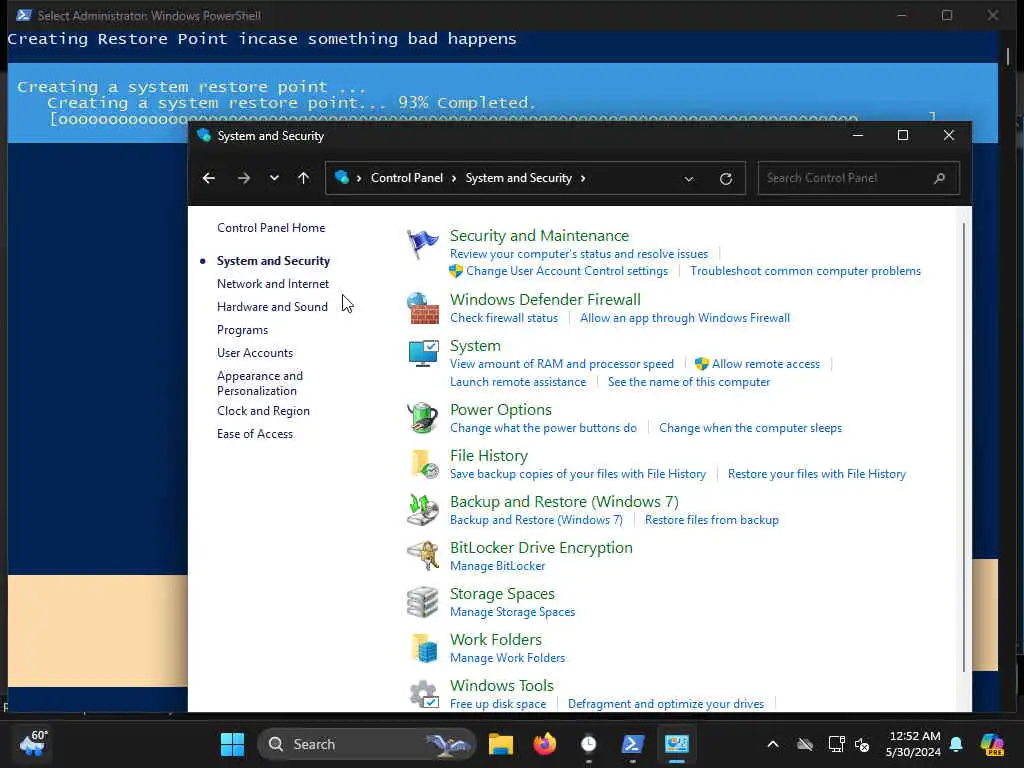Select Hardware and Sound category
The image size is (1024, 768).
[272, 307]
